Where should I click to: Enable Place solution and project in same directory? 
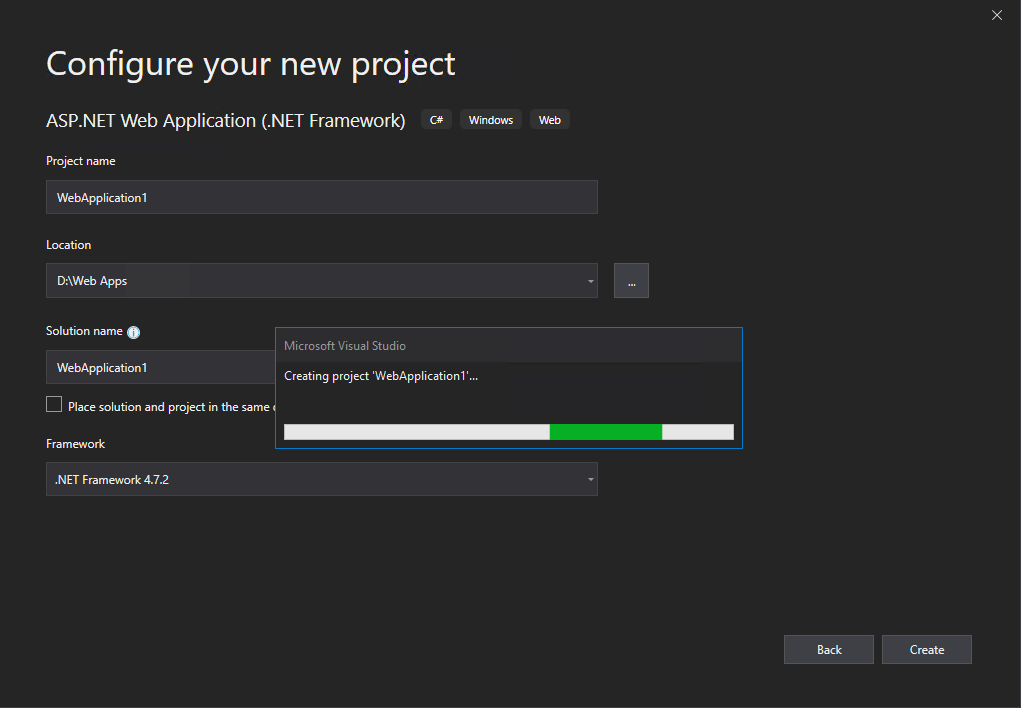54,405
